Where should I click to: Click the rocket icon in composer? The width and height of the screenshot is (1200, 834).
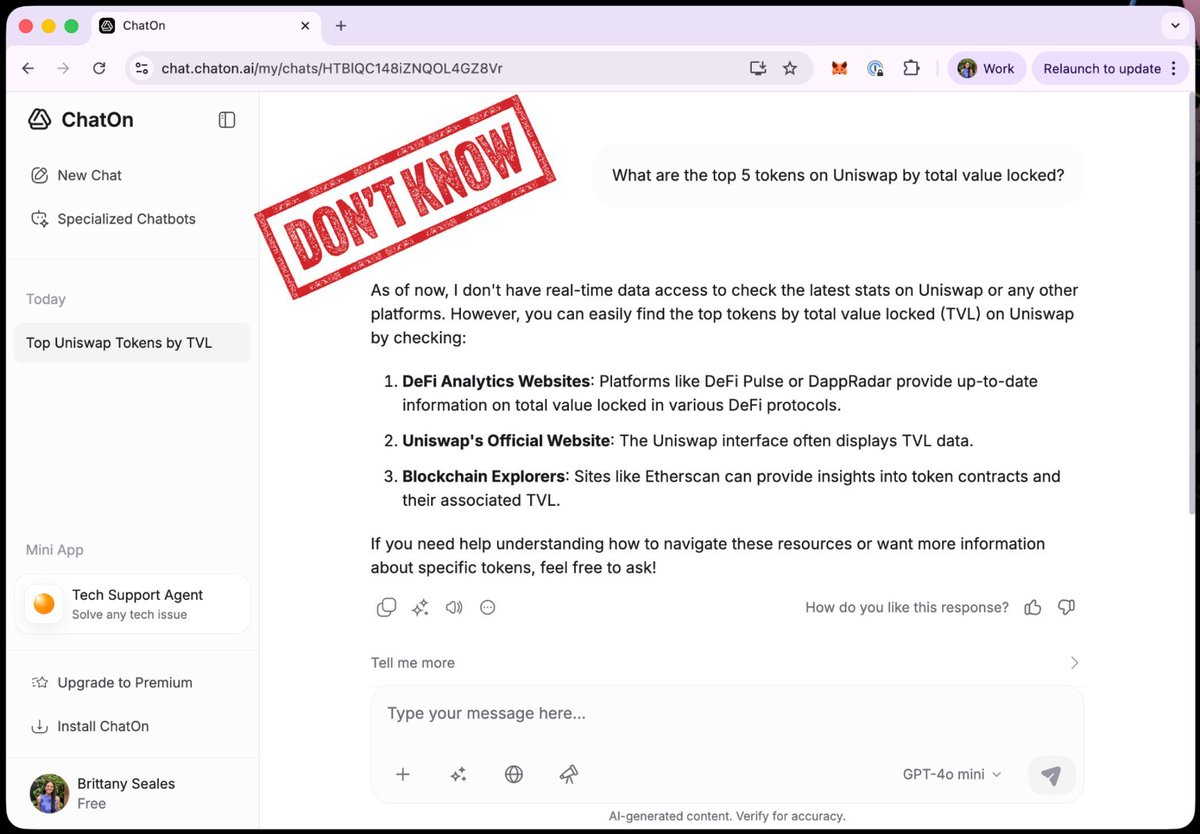[569, 774]
